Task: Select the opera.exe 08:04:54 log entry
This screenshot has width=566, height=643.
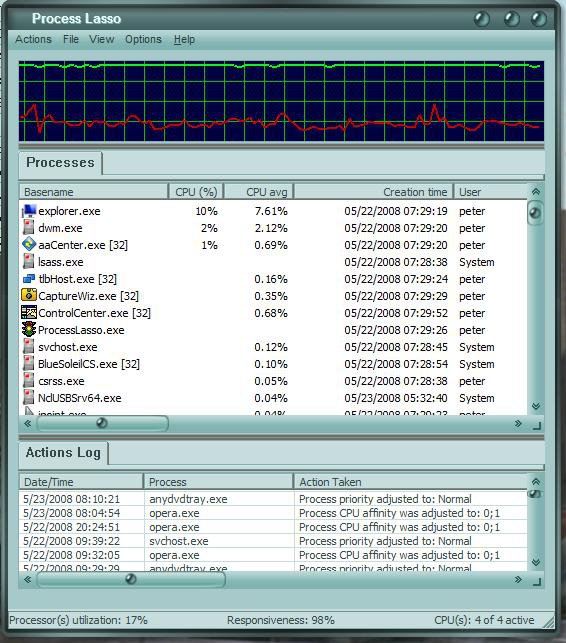Action: point(273,513)
